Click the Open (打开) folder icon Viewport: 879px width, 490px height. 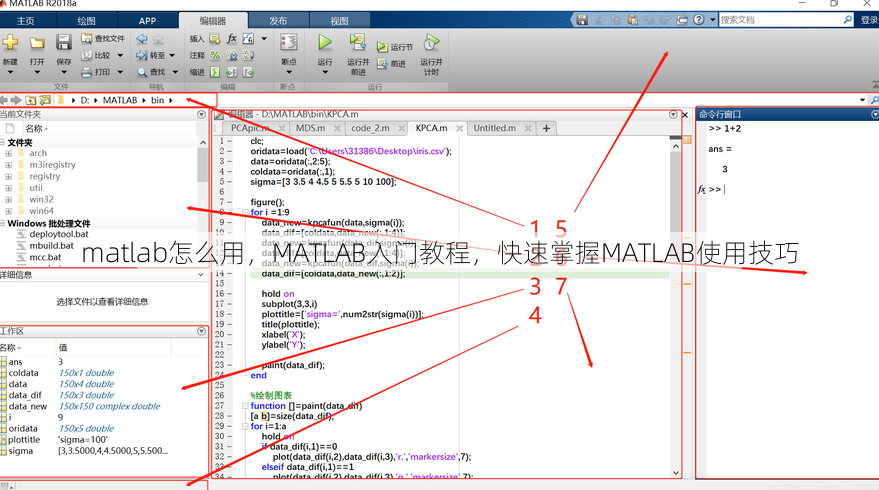point(37,43)
